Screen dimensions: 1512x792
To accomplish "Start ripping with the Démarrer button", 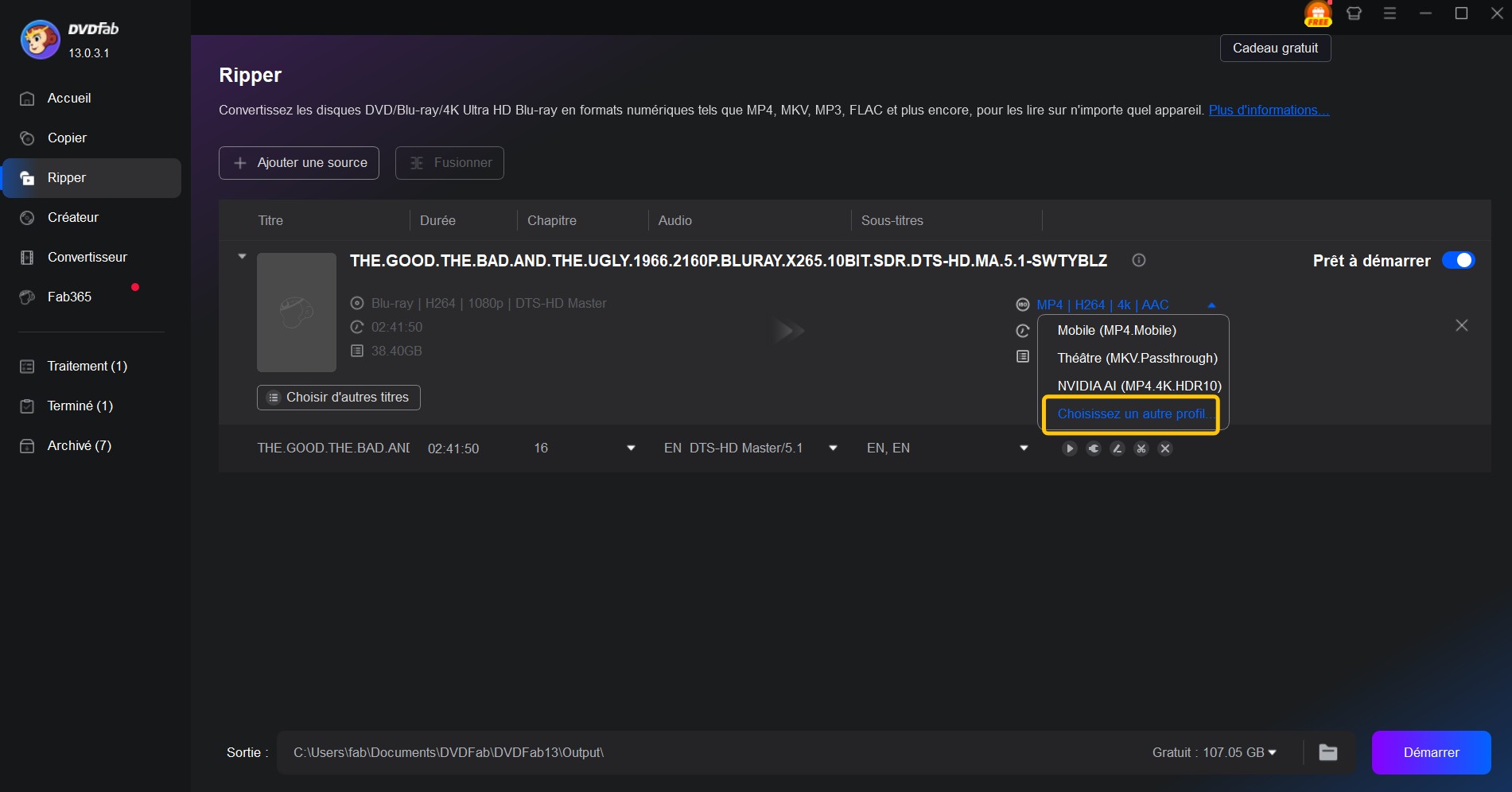I will pyautogui.click(x=1431, y=753).
